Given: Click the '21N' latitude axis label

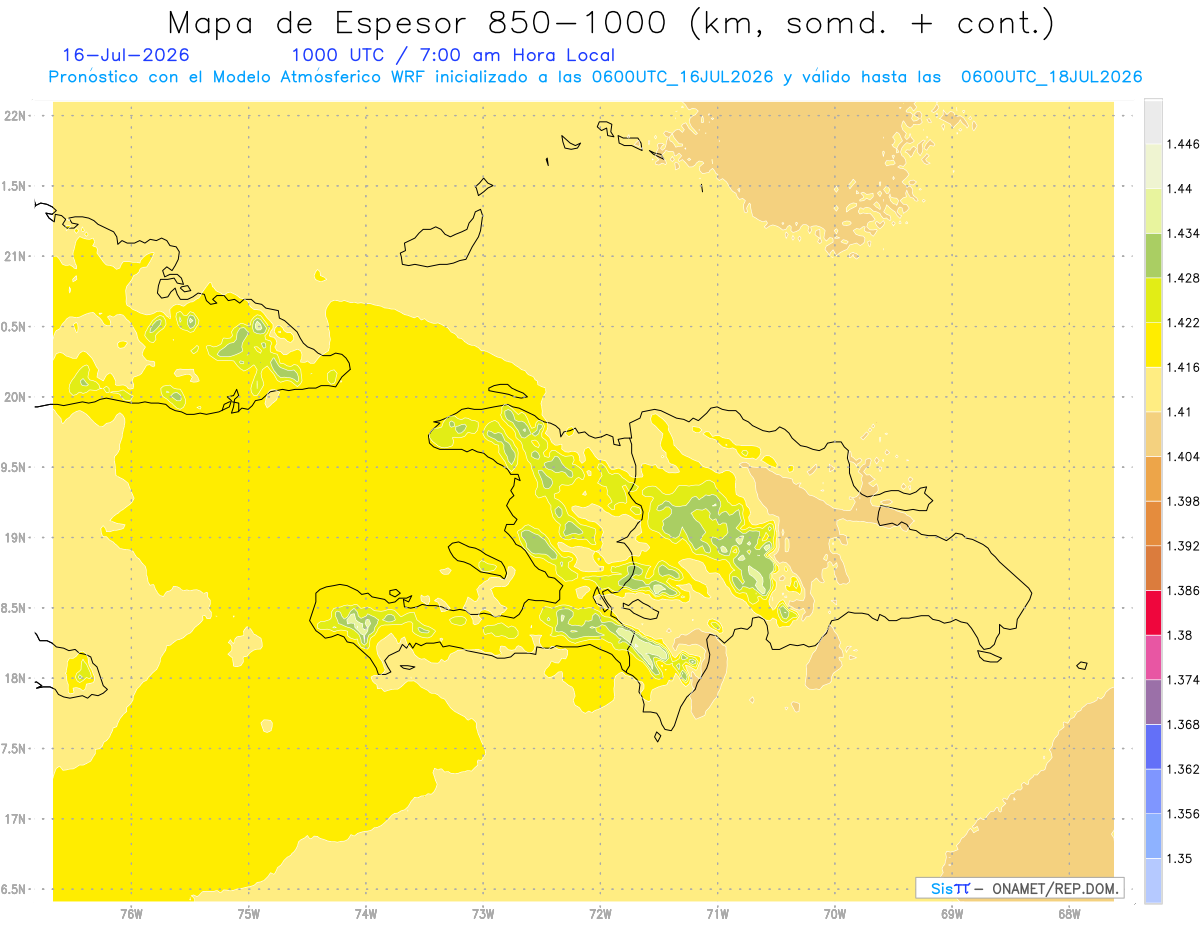Looking at the screenshot, I should (14, 257).
